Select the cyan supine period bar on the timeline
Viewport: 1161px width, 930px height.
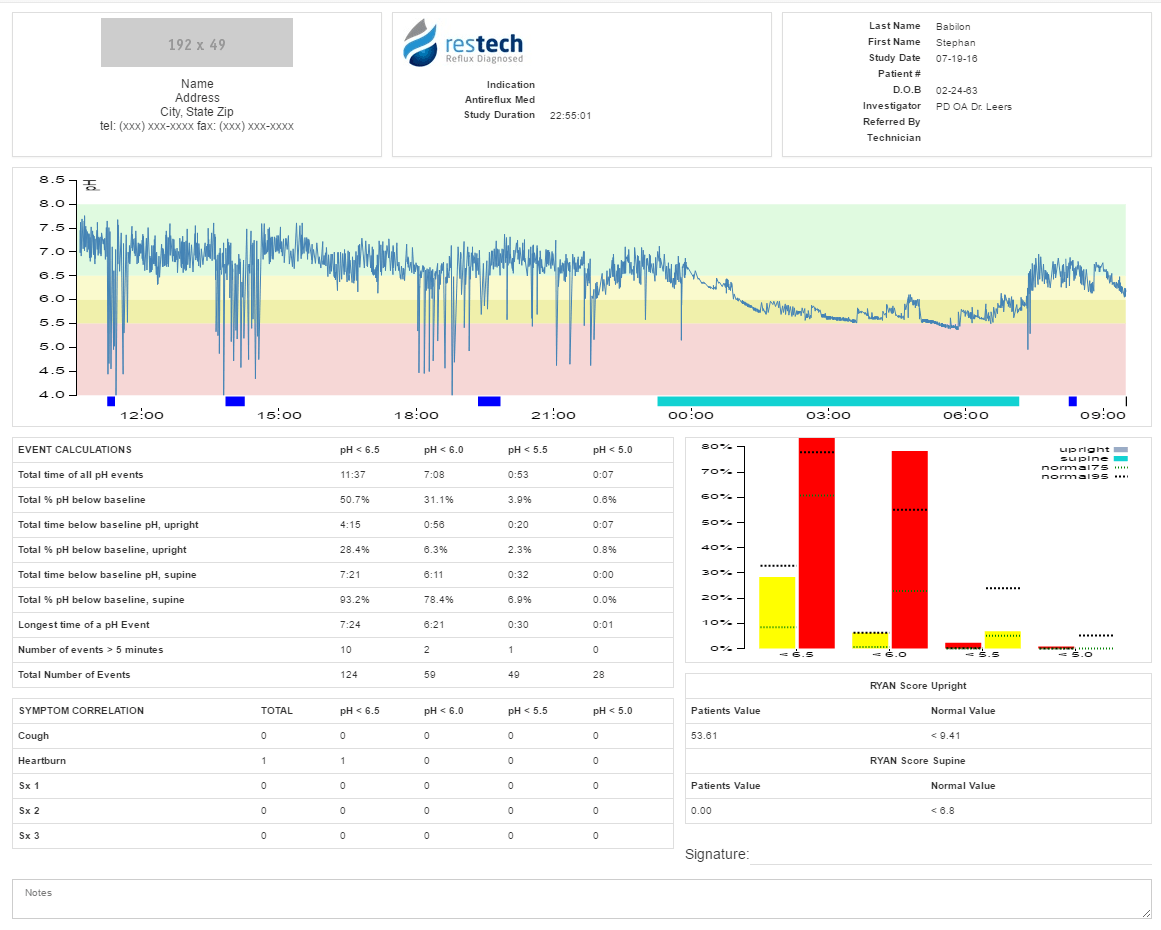(838, 401)
